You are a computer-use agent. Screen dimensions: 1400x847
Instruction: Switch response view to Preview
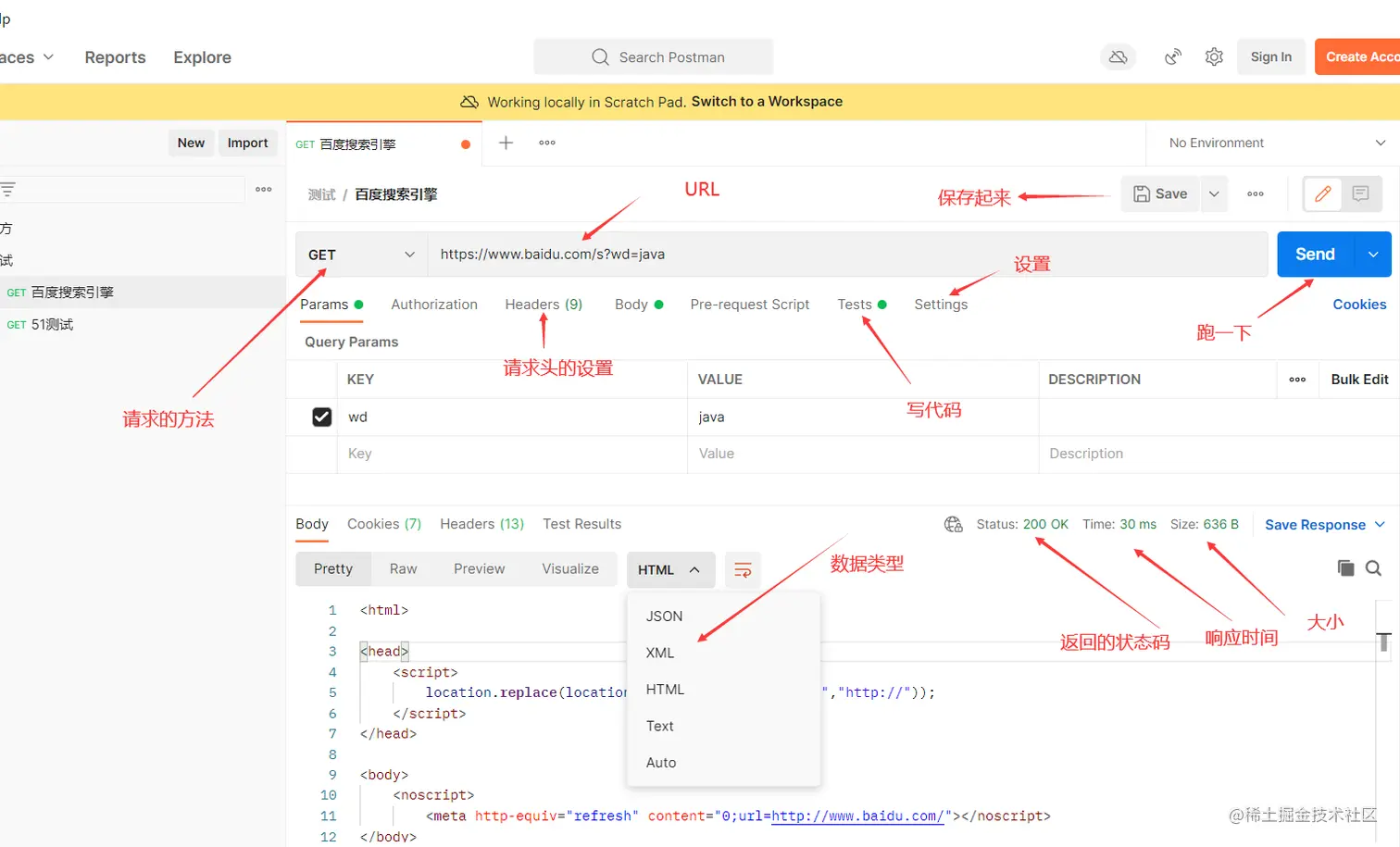[x=480, y=569]
